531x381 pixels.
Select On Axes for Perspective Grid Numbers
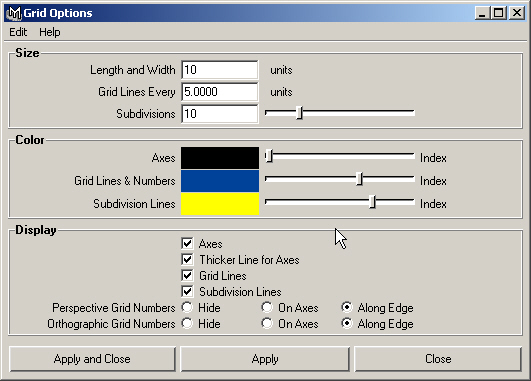[x=267, y=308]
